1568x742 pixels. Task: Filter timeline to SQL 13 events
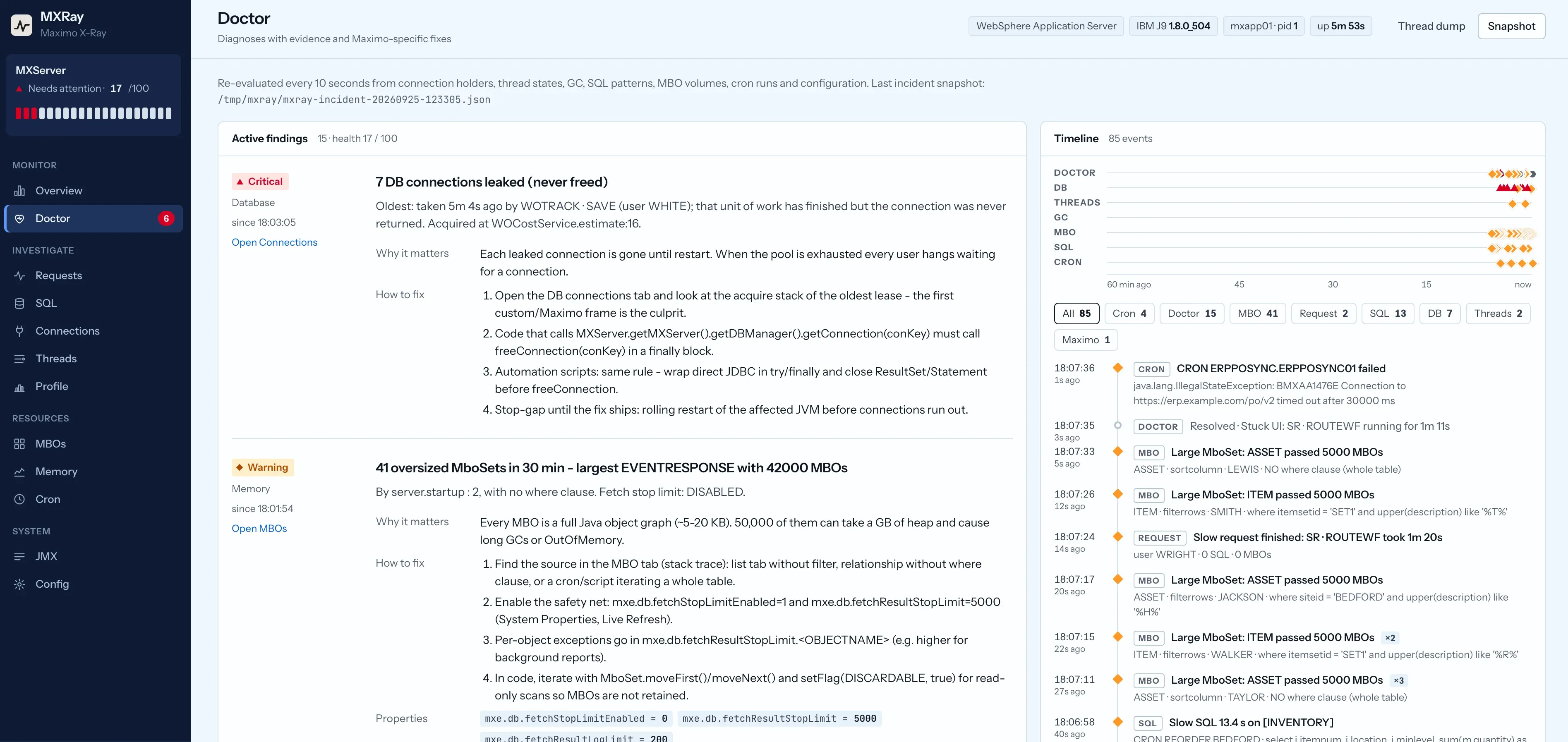point(1387,314)
